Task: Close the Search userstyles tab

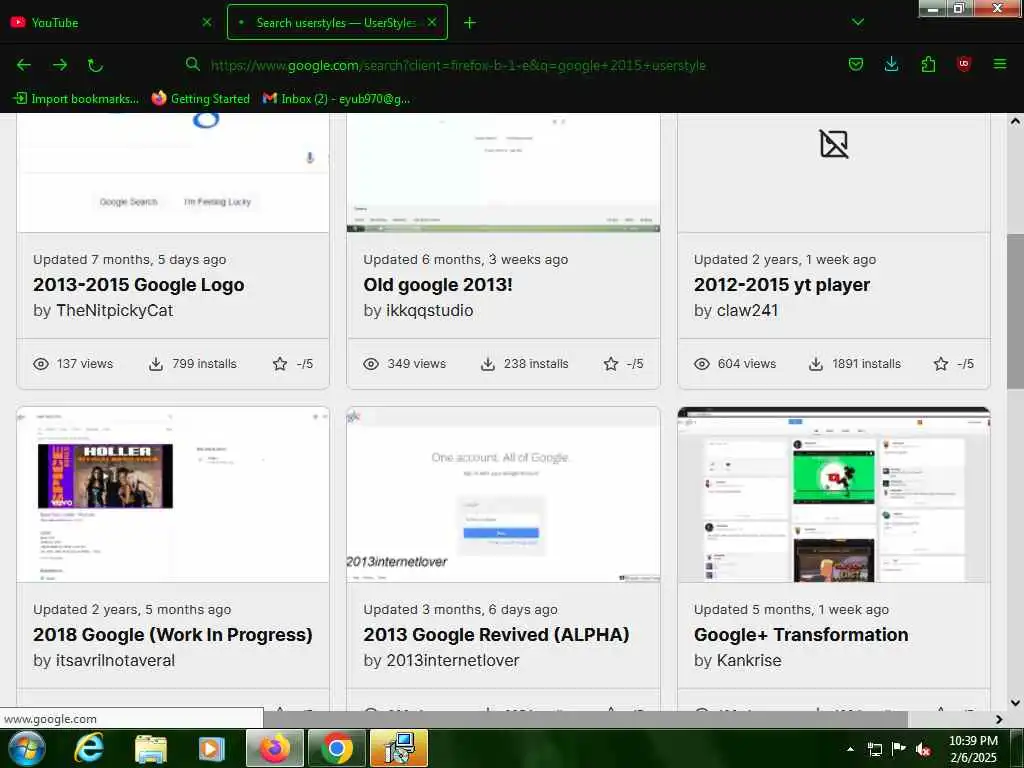Action: [432, 22]
